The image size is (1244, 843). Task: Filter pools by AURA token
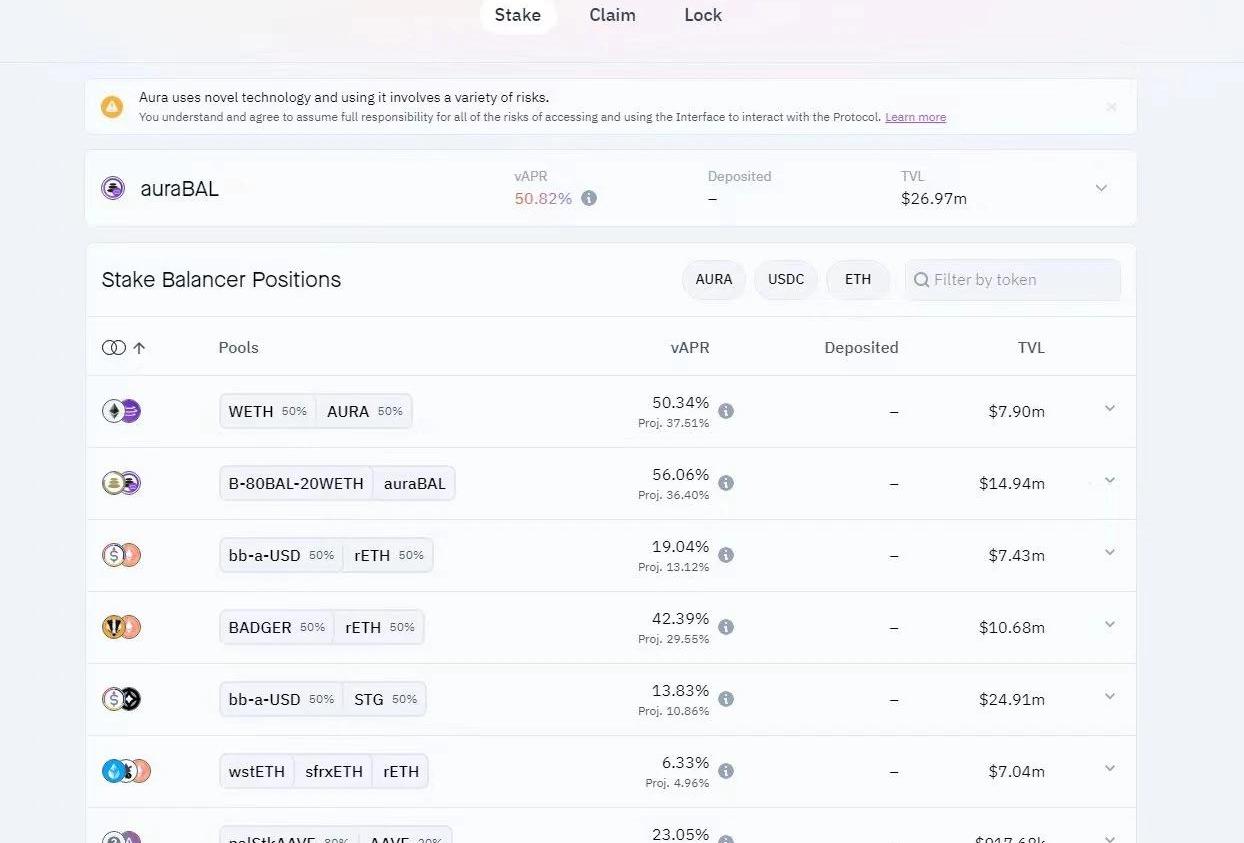click(714, 280)
